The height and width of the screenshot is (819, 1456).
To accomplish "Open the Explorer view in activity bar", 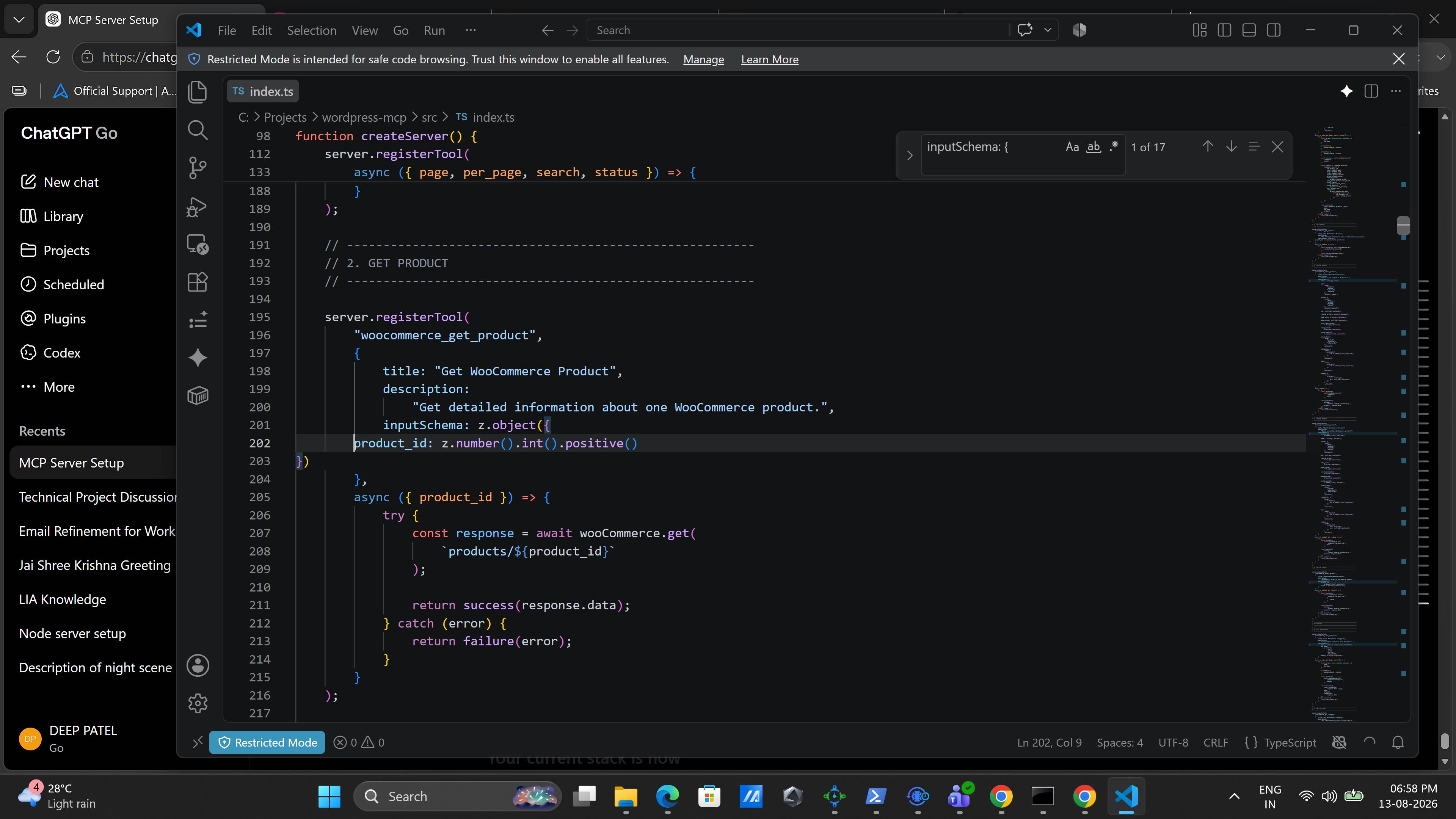I will 197,92.
